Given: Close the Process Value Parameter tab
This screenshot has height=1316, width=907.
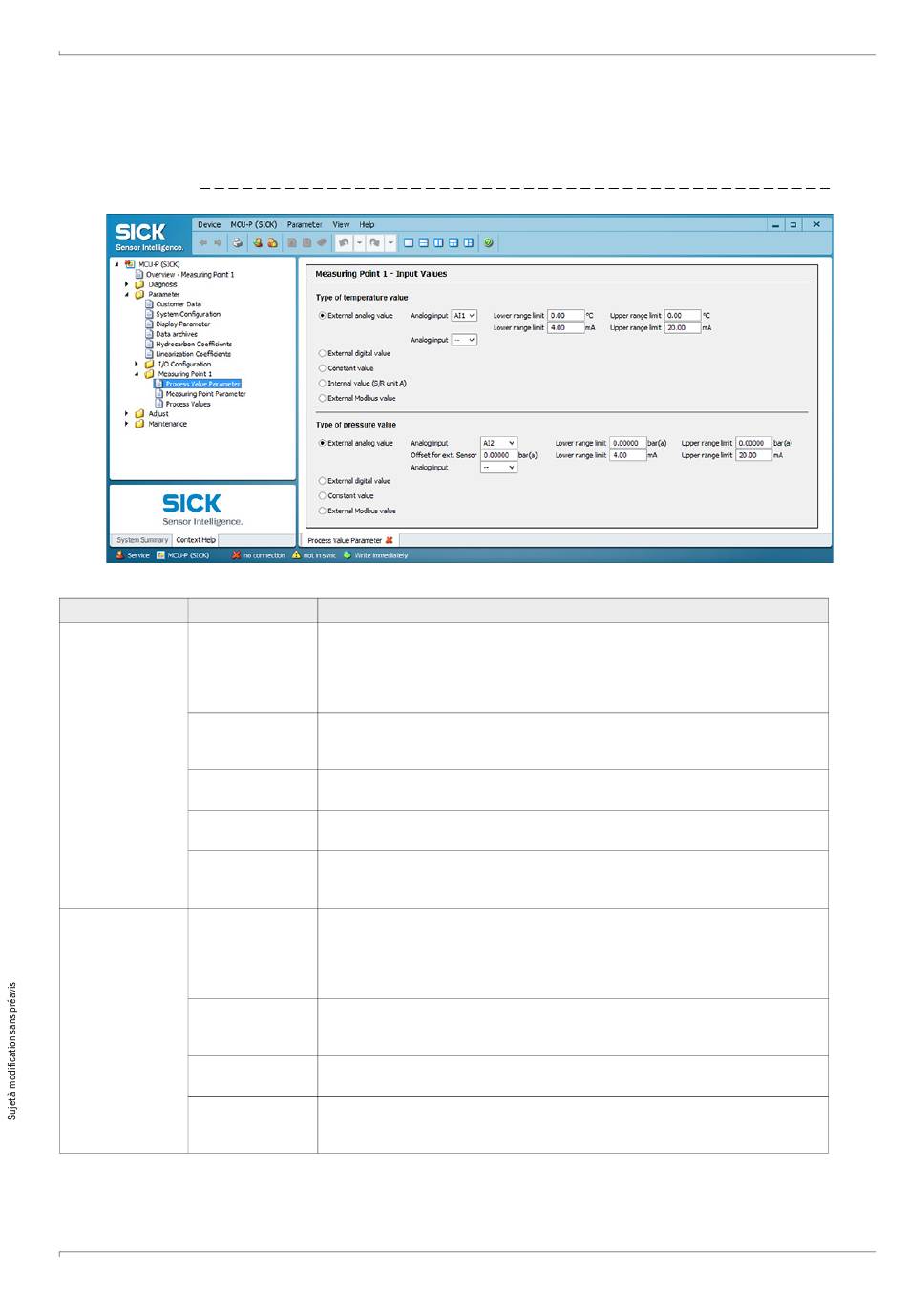Looking at the screenshot, I should (x=390, y=540).
